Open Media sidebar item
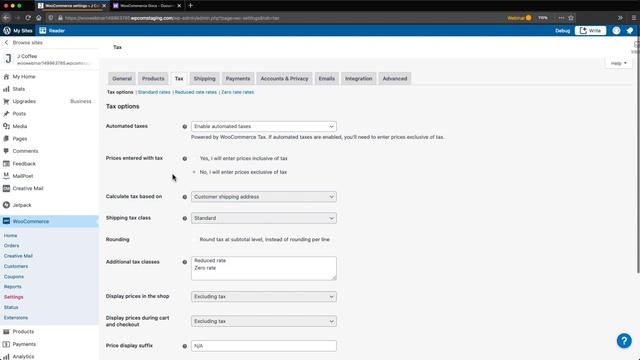Viewport: 640px width, 360px height. [x=20, y=126]
